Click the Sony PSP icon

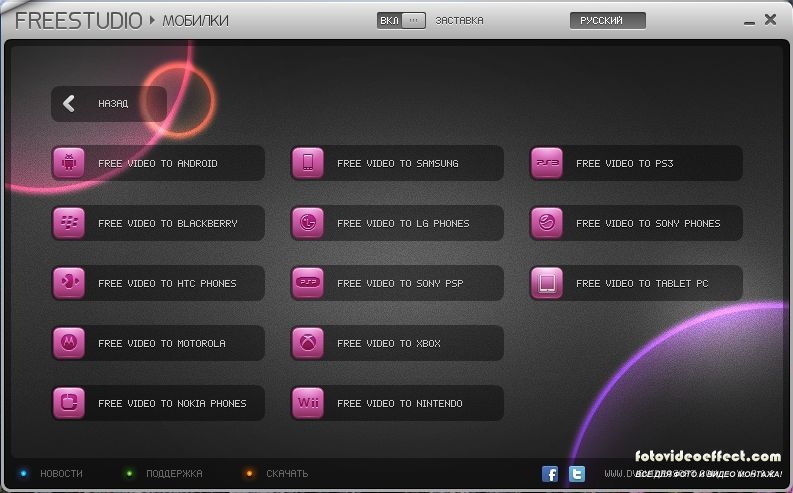point(307,283)
